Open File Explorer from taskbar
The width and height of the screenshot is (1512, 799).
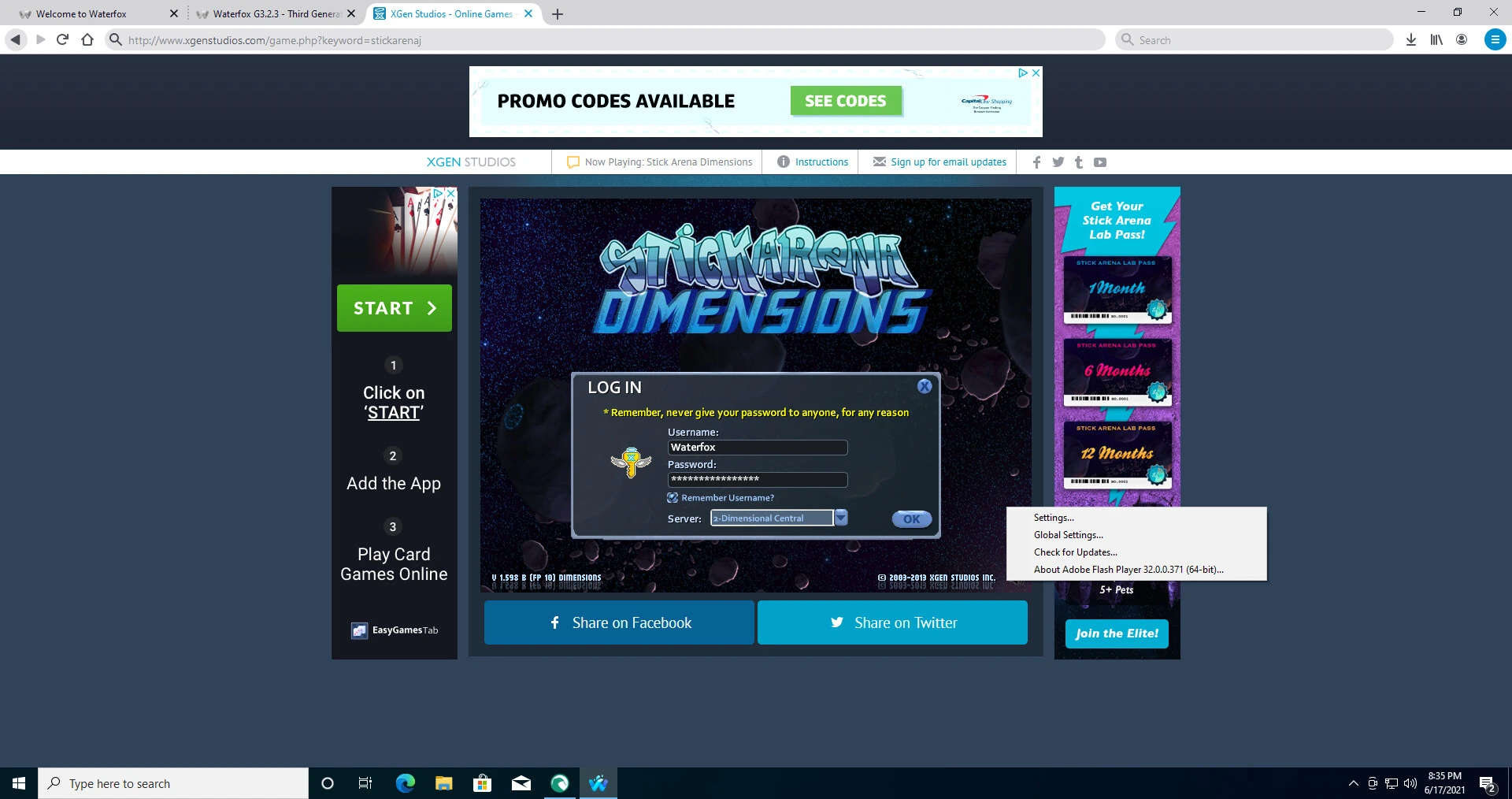tap(444, 783)
